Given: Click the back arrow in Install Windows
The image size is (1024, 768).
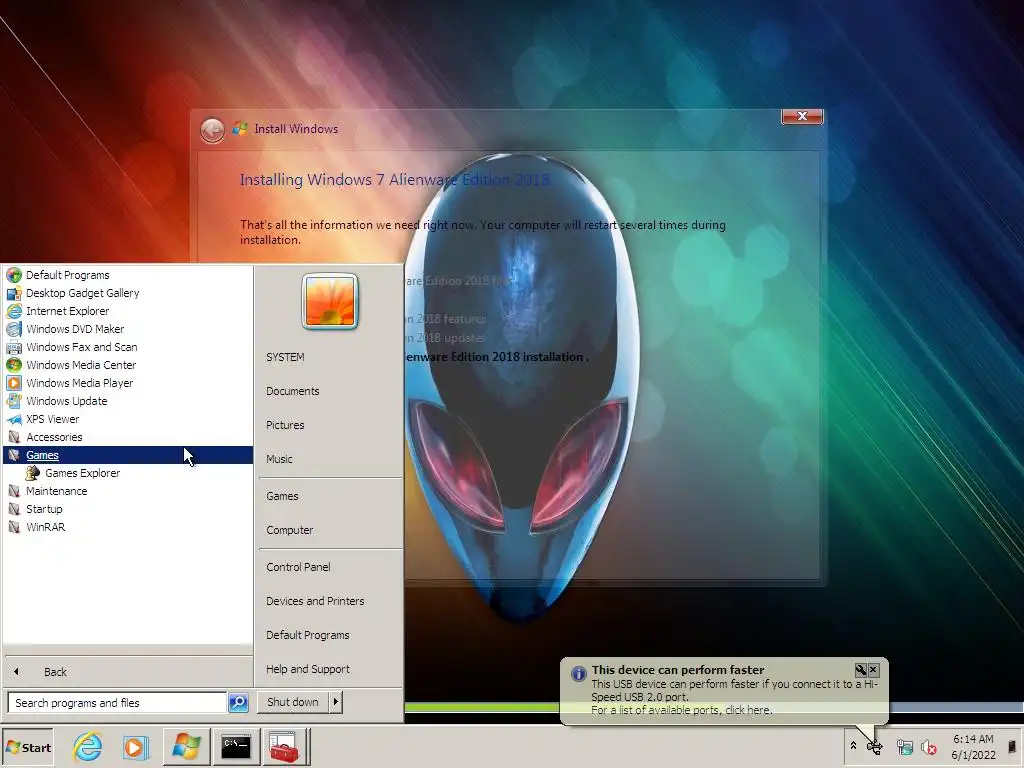Looking at the screenshot, I should [x=212, y=131].
